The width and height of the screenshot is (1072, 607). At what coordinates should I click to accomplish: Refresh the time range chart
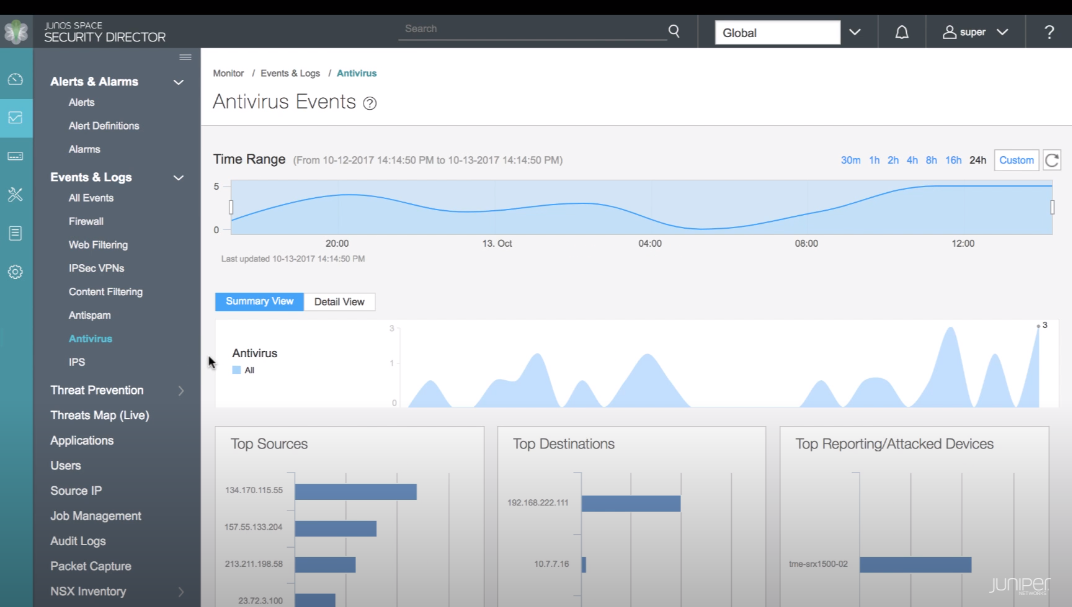tap(1051, 160)
